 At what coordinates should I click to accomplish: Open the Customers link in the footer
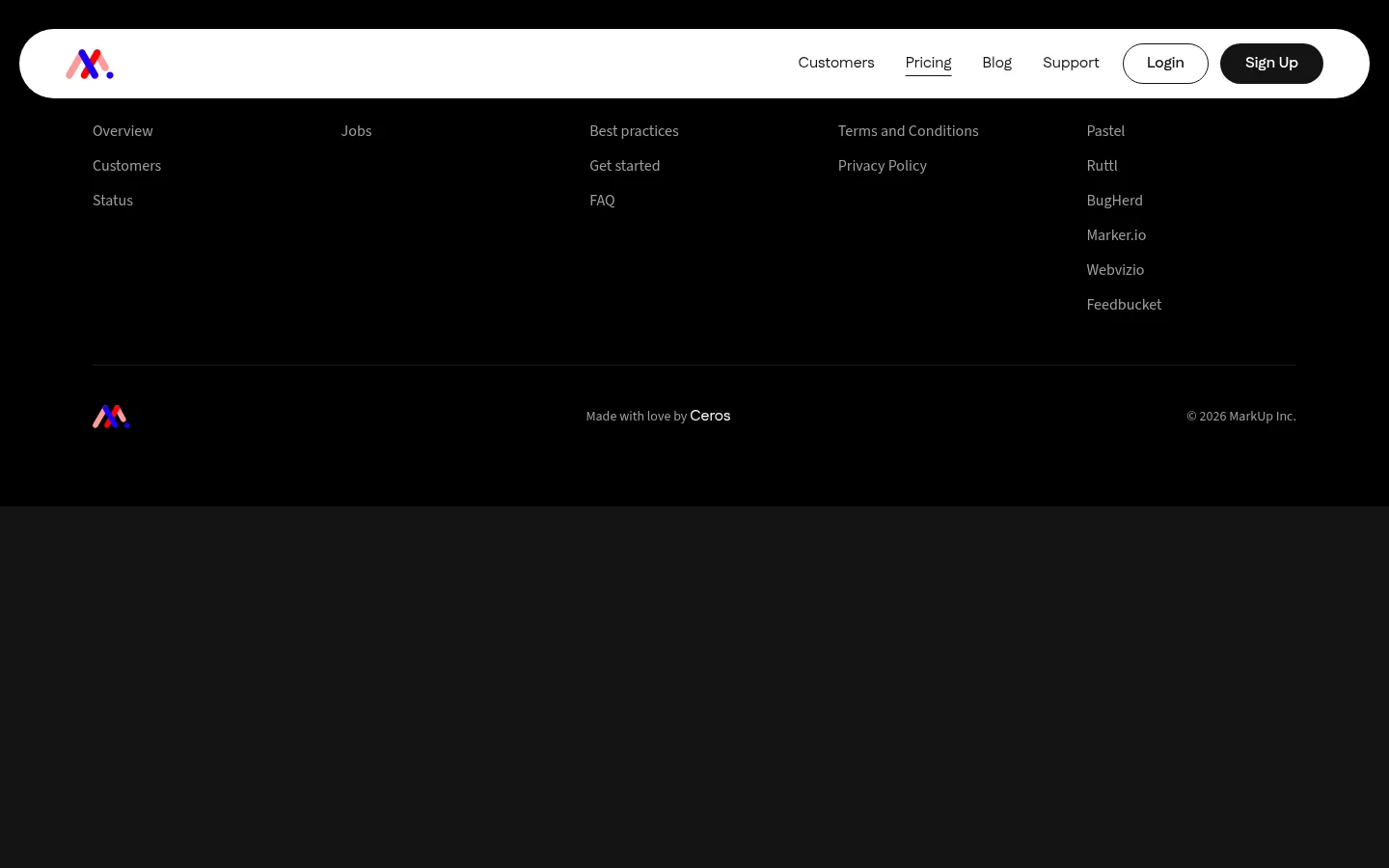(x=126, y=166)
